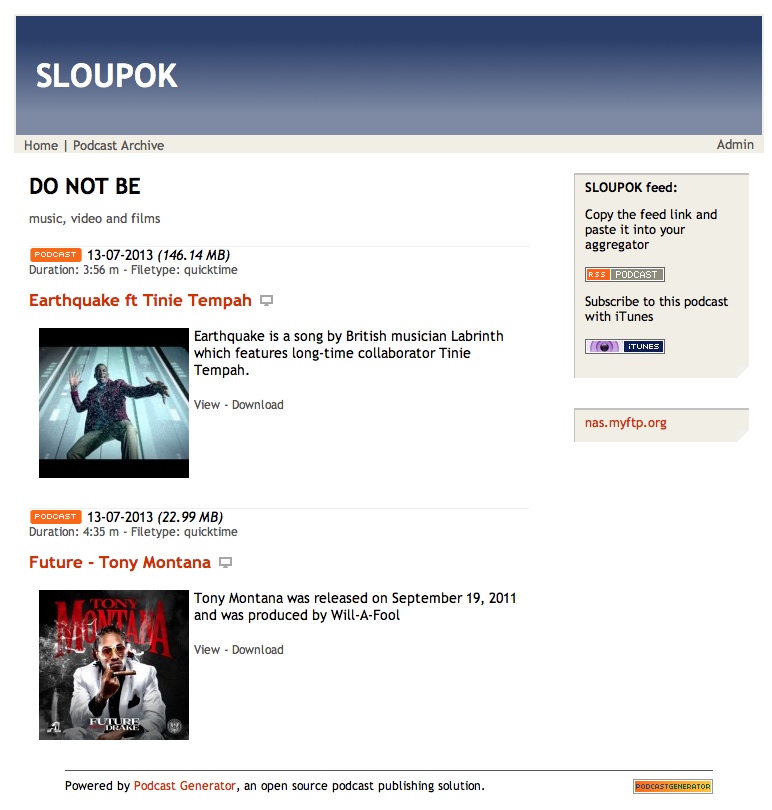Download the Earthquake episode
The width and height of the screenshot is (772, 810).
pos(257,404)
